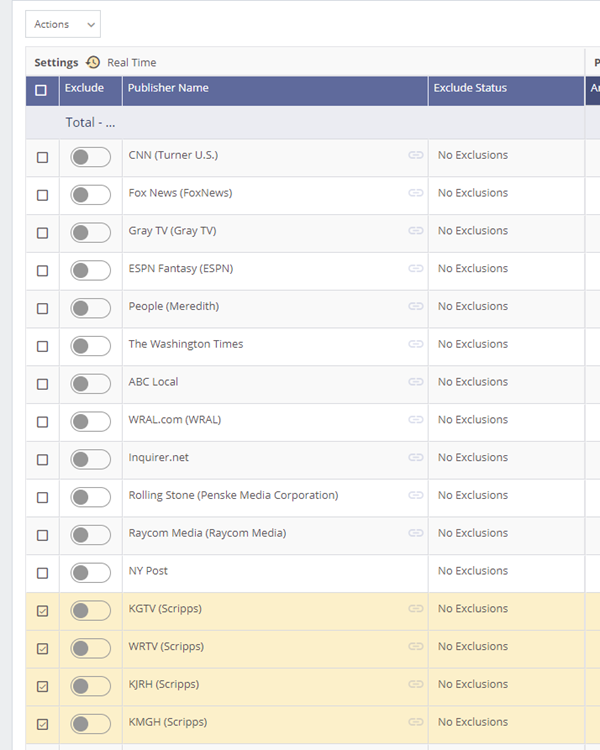Click the Exclude column header
This screenshot has height=750, width=600.
[84, 88]
